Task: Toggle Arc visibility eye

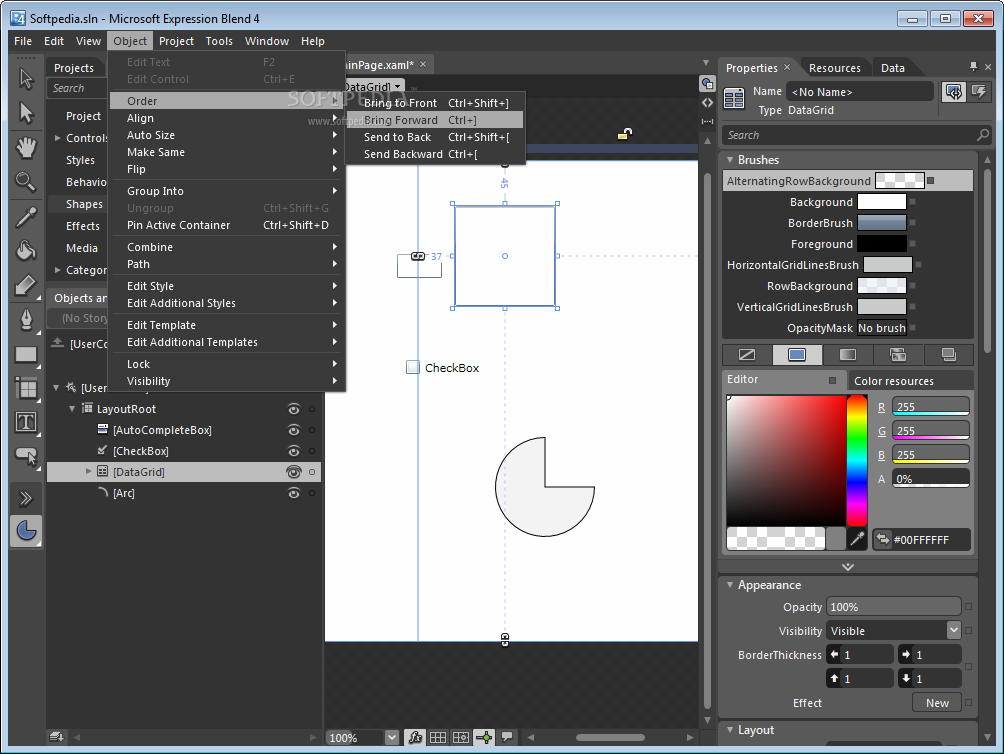Action: click(x=294, y=493)
